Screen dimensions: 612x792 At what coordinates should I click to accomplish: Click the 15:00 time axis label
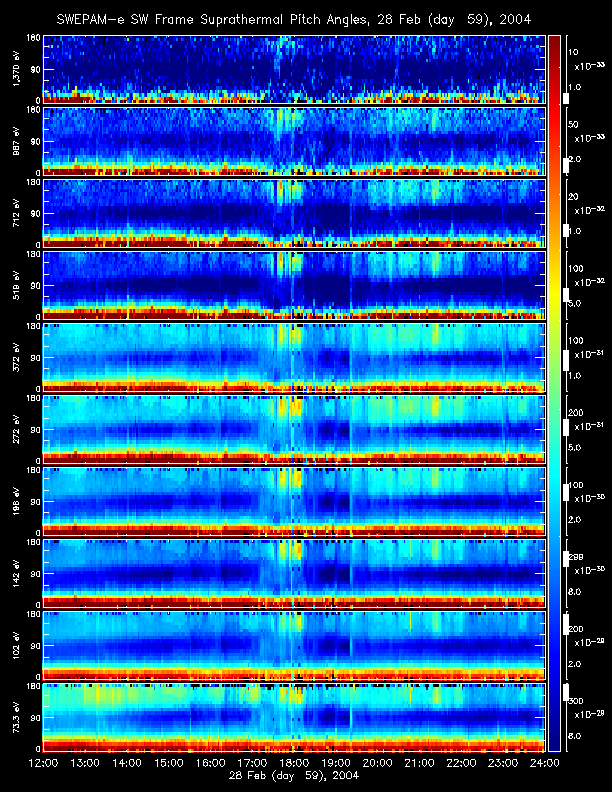pos(169,763)
